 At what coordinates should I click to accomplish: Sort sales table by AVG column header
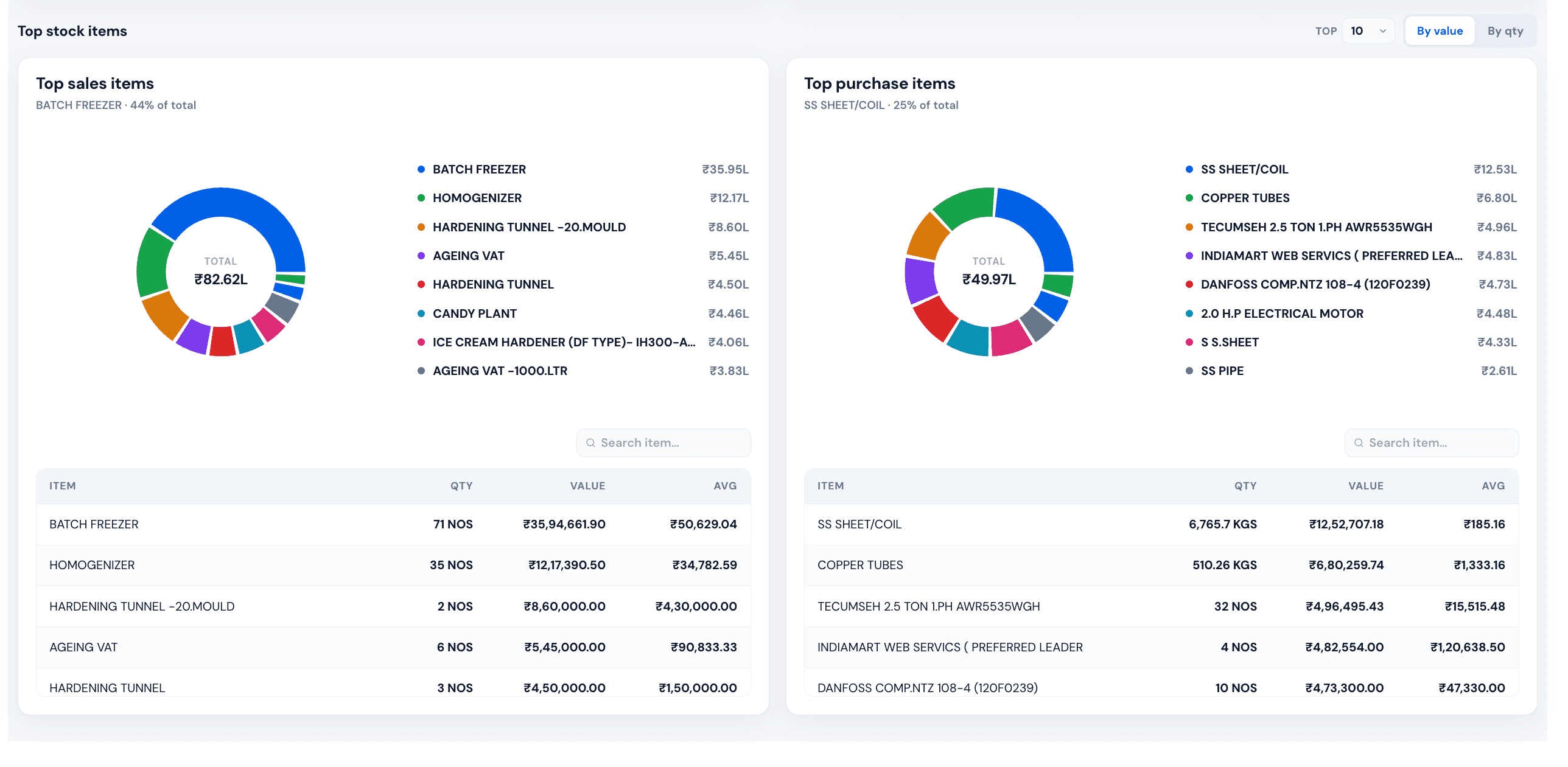tap(725, 486)
